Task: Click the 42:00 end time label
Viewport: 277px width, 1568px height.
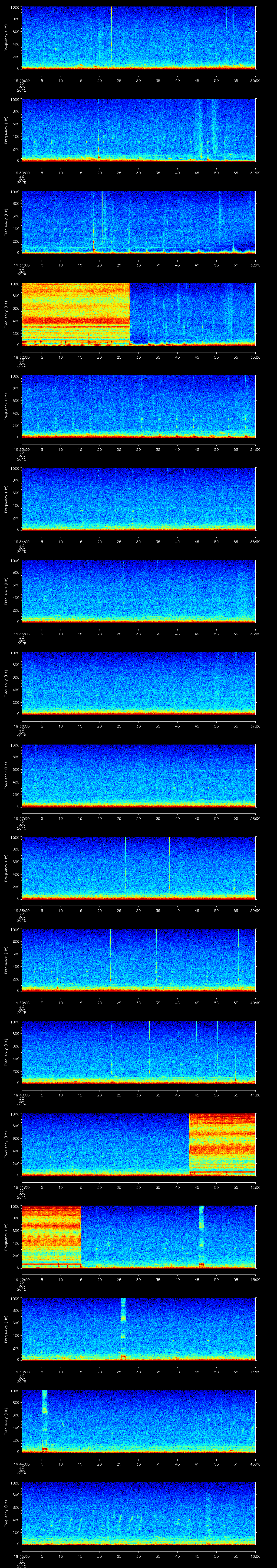Action: pyautogui.click(x=256, y=1187)
